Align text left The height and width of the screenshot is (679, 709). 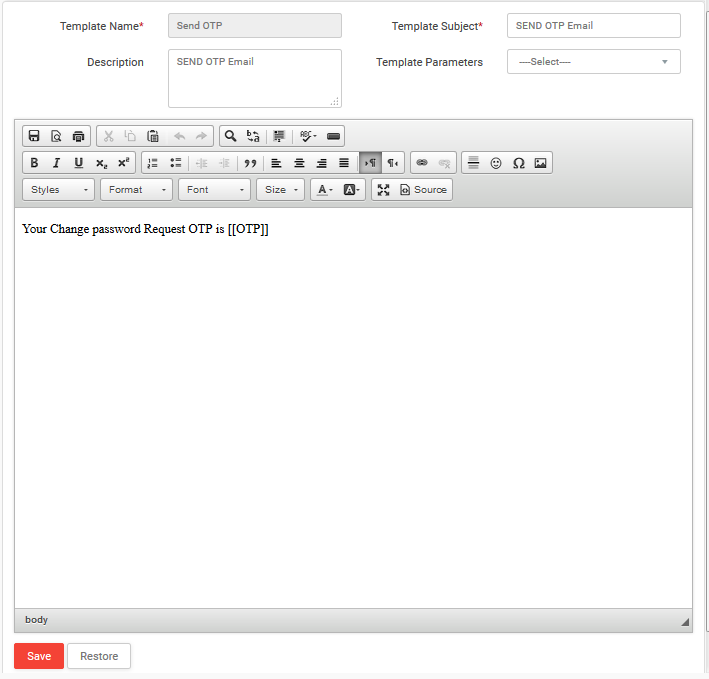click(x=276, y=163)
